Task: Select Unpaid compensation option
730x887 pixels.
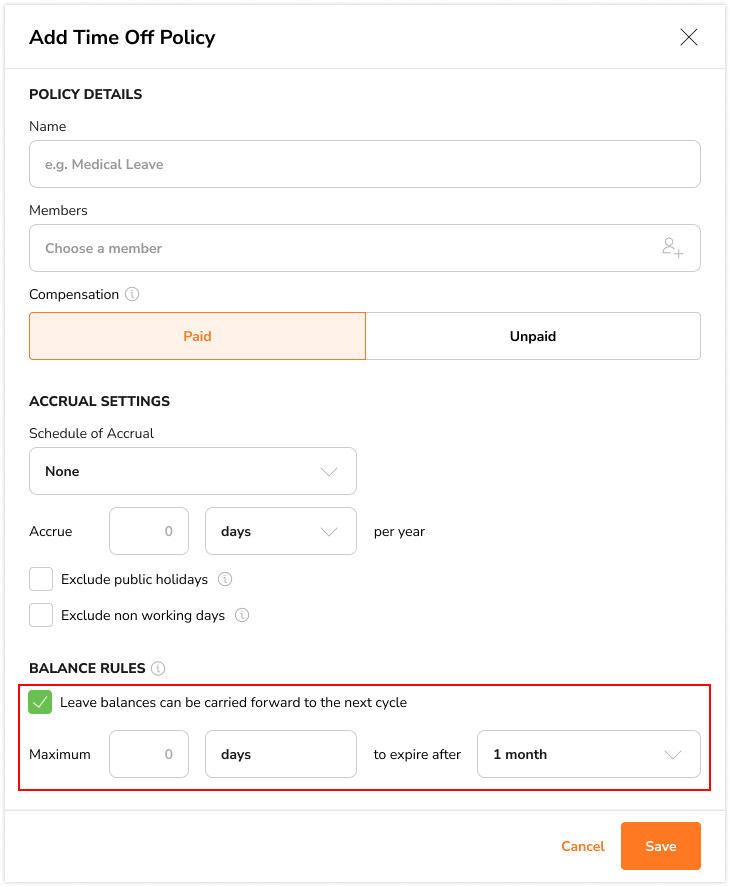Action: click(x=533, y=336)
